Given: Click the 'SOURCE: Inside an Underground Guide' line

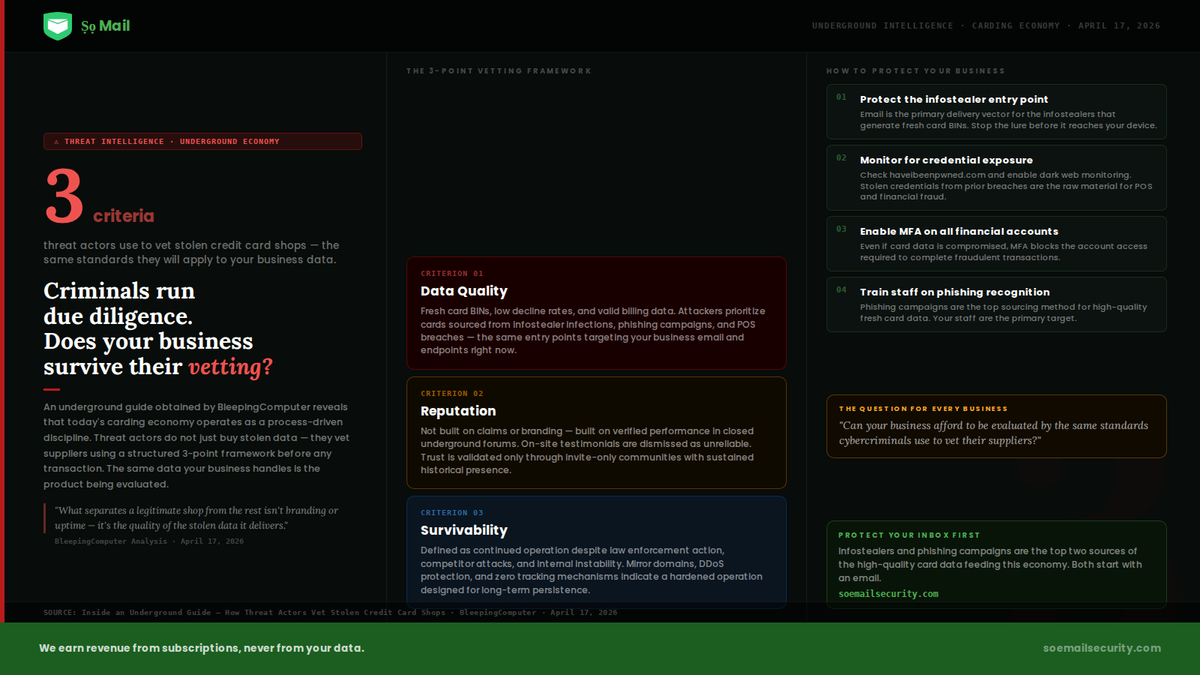Looking at the screenshot, I should (330, 612).
